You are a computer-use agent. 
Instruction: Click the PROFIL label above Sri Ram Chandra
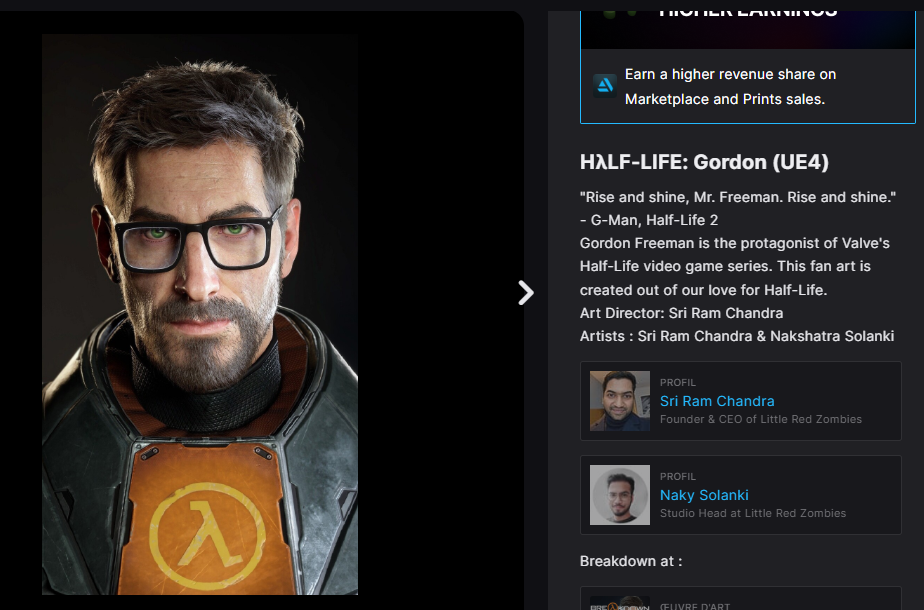(x=678, y=383)
